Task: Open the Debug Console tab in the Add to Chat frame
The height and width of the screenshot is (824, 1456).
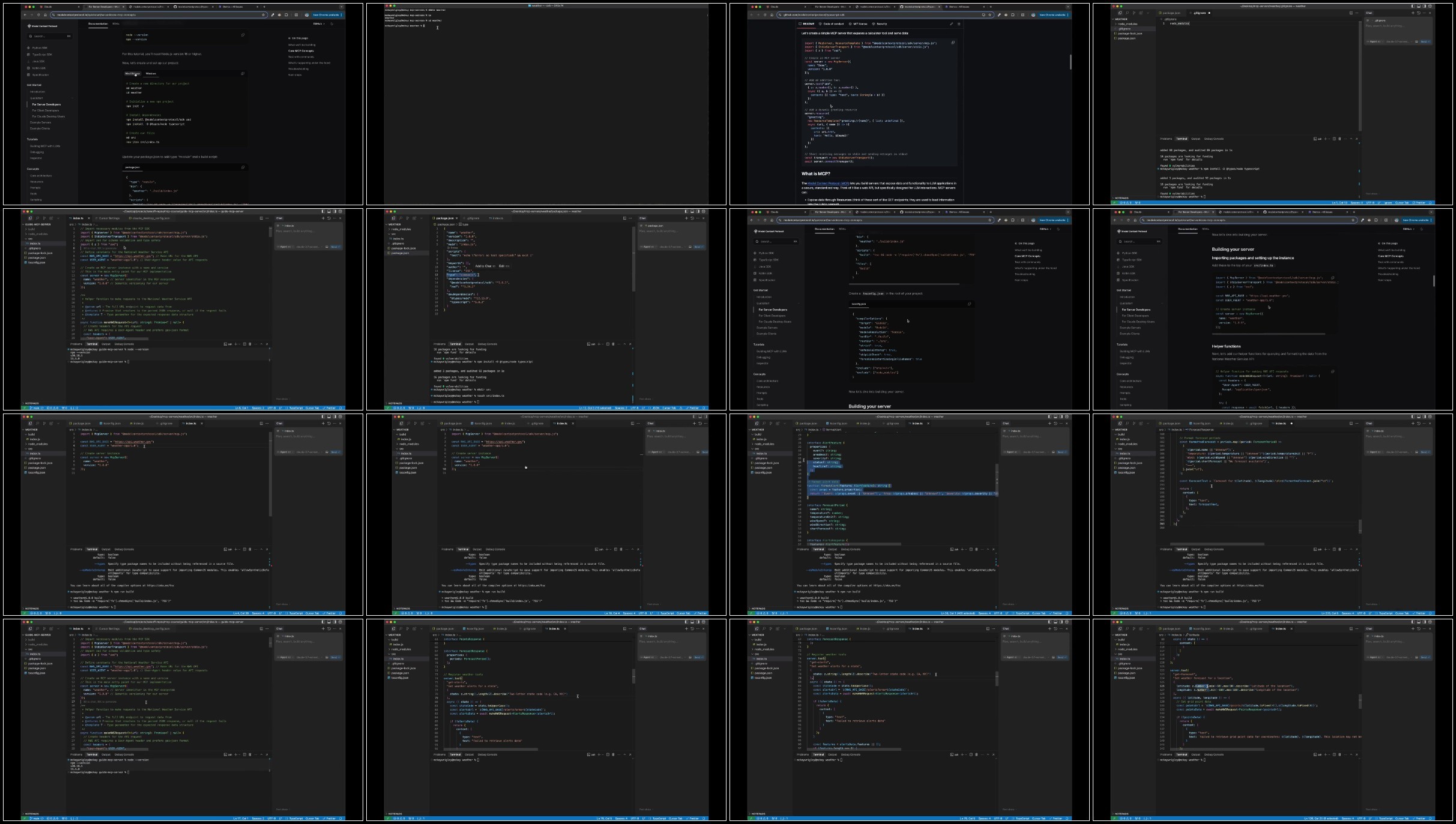Action: (x=487, y=344)
